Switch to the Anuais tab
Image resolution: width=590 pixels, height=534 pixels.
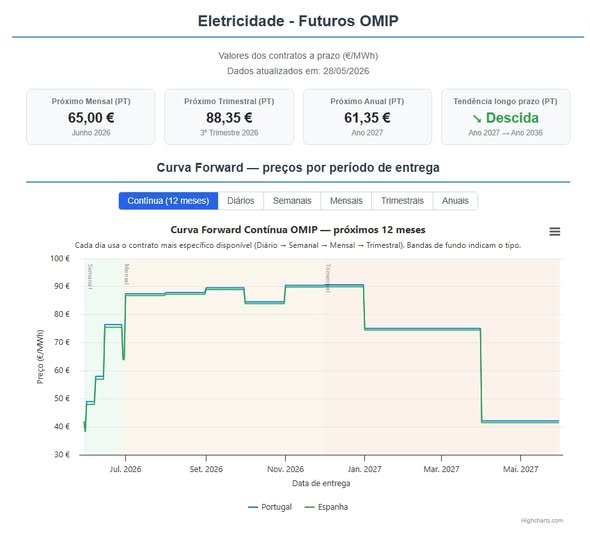click(x=455, y=201)
